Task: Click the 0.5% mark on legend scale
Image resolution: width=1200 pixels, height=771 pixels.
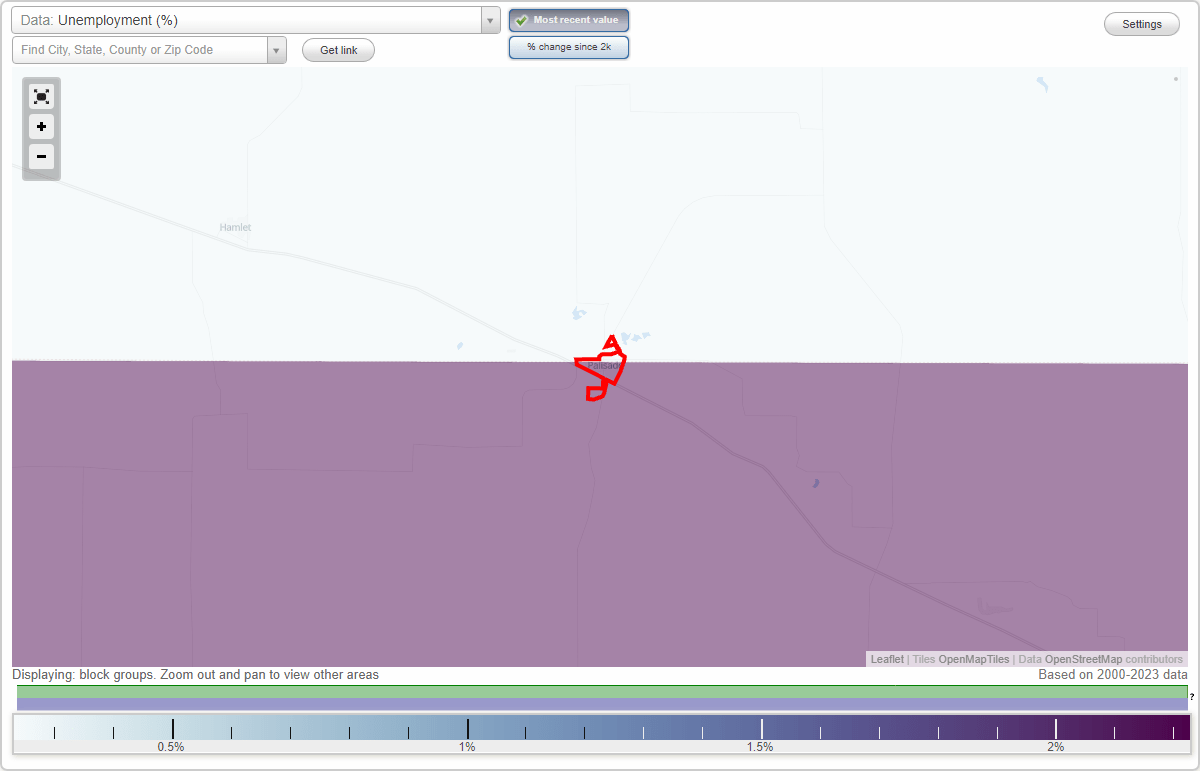Action: pyautogui.click(x=172, y=747)
